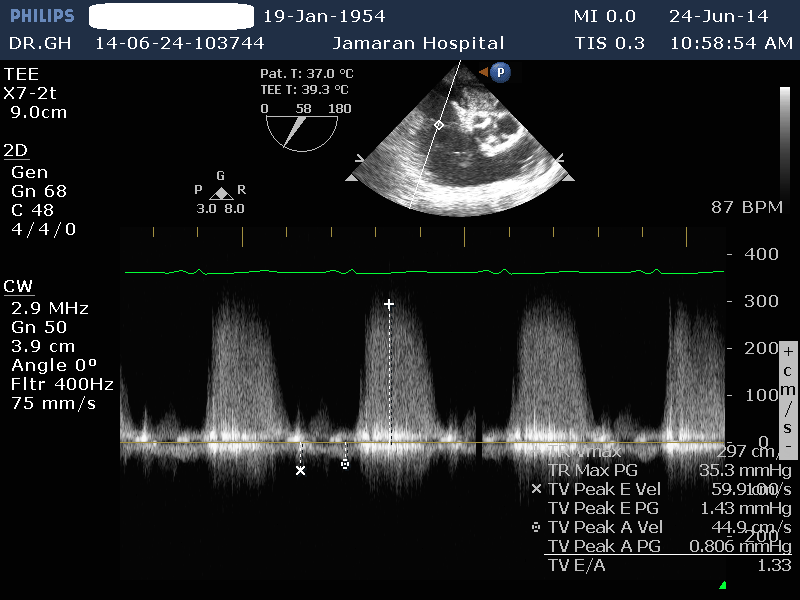Image resolution: width=800 pixels, height=600 pixels.
Task: Click the gray map G indicator icon
Action: tap(221, 192)
